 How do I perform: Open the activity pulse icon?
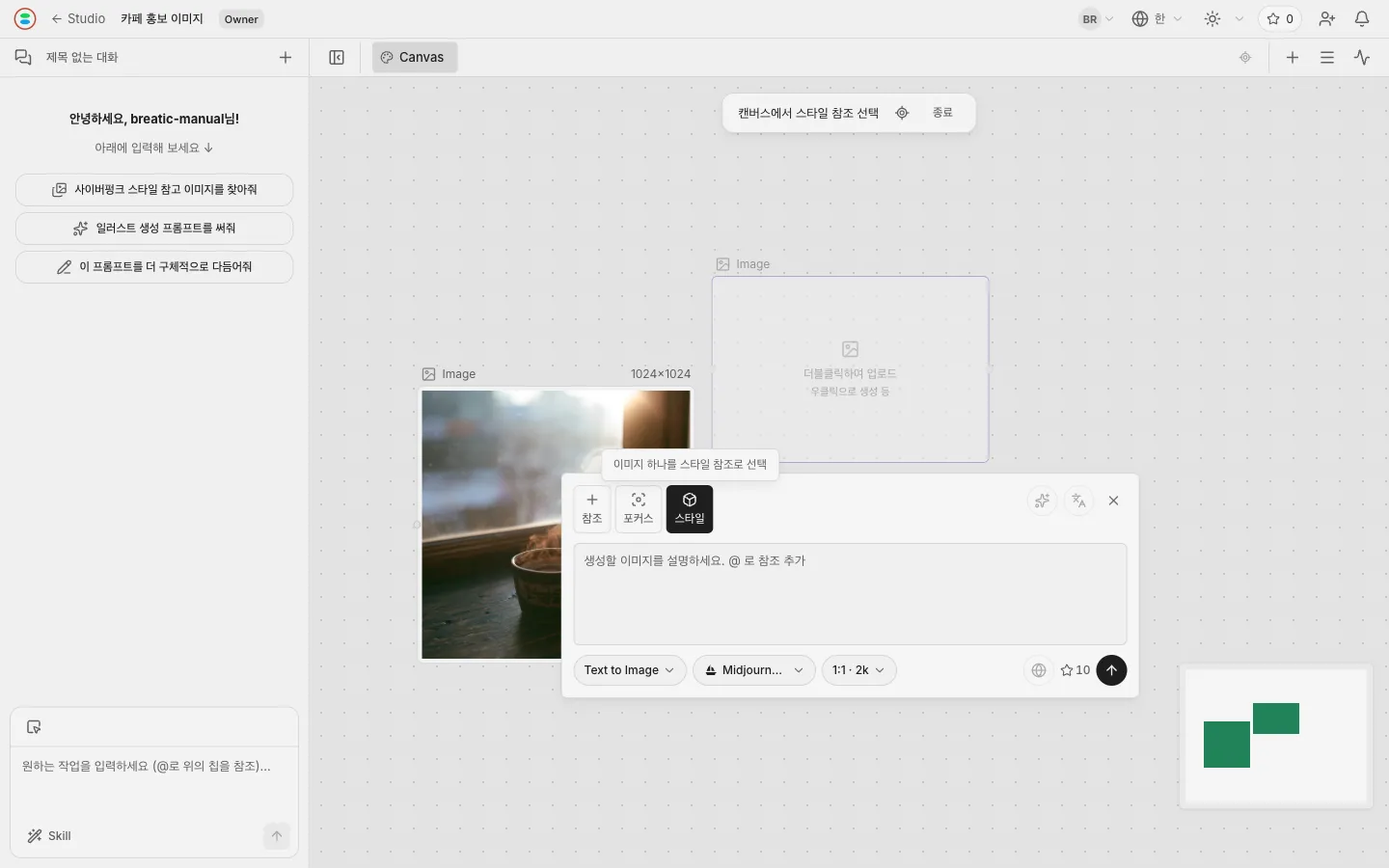coord(1362,57)
